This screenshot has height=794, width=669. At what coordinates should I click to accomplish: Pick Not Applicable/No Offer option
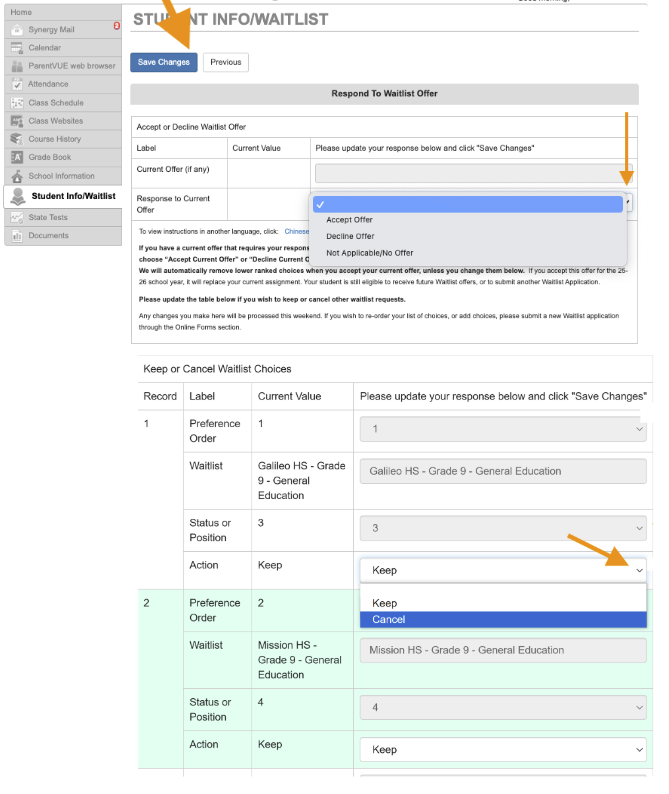(x=369, y=253)
